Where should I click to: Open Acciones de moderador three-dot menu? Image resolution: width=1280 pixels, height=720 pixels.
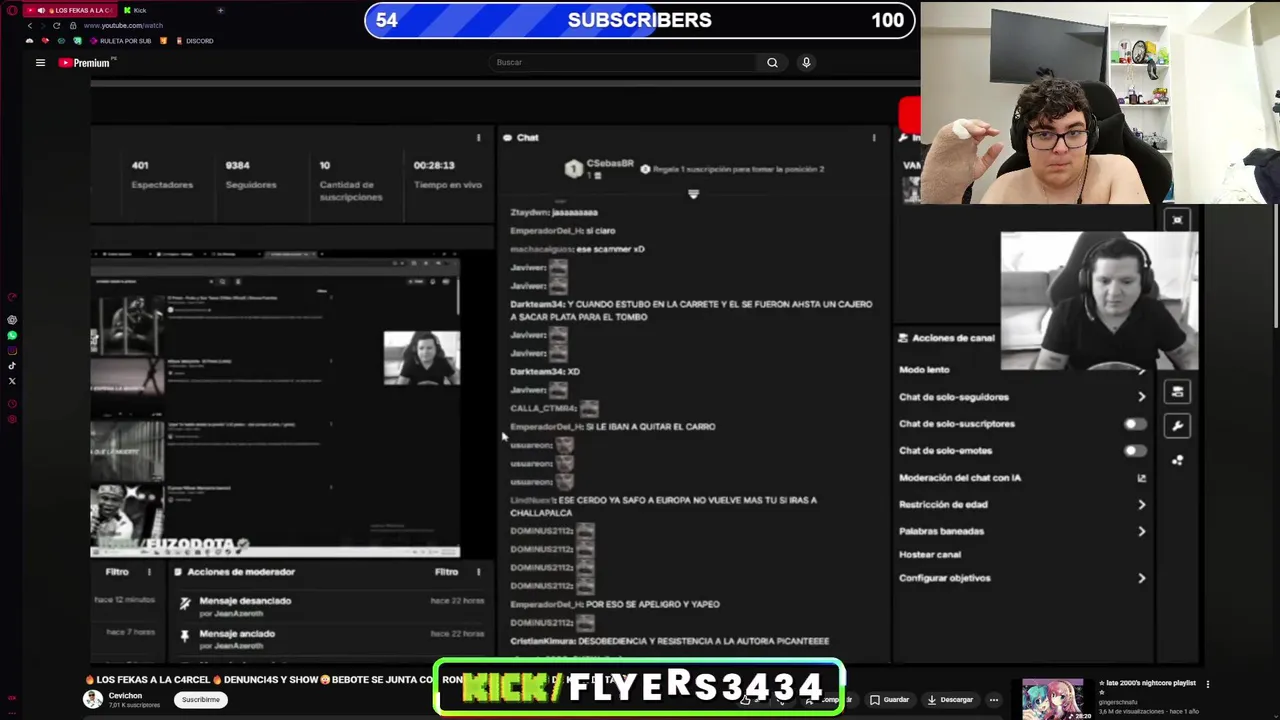(478, 572)
